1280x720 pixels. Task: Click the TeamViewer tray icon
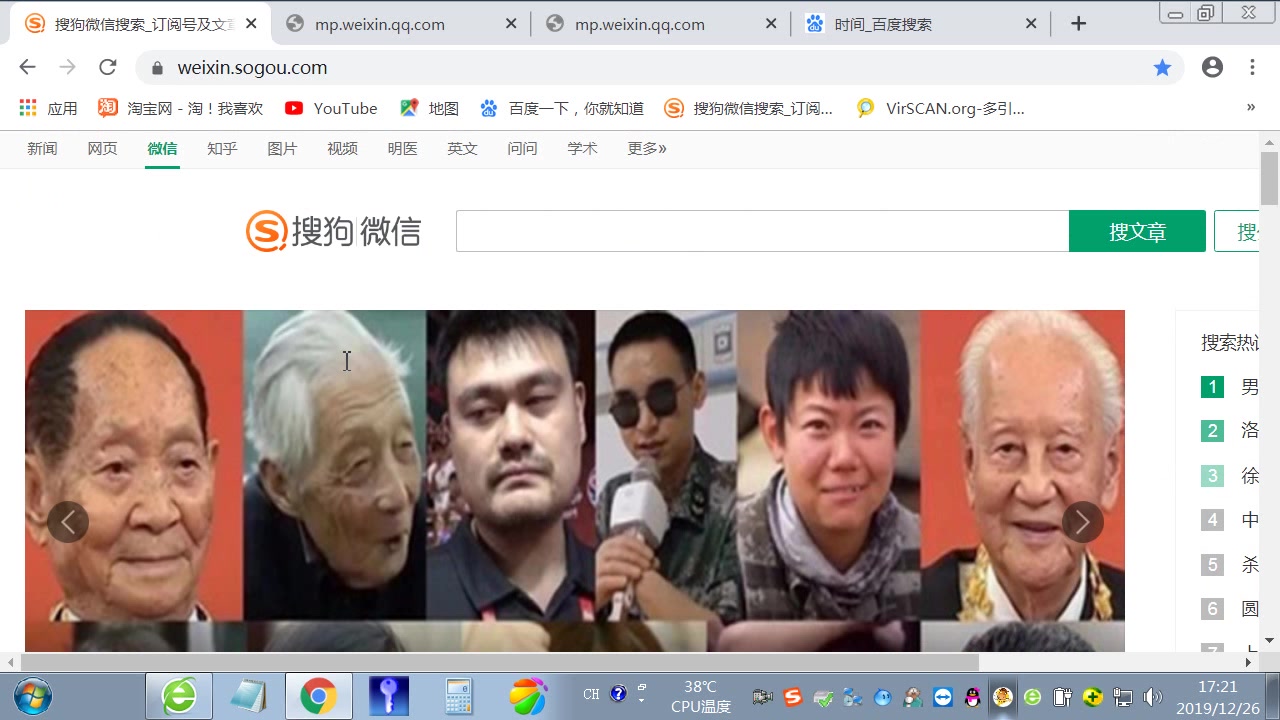pyautogui.click(x=943, y=696)
